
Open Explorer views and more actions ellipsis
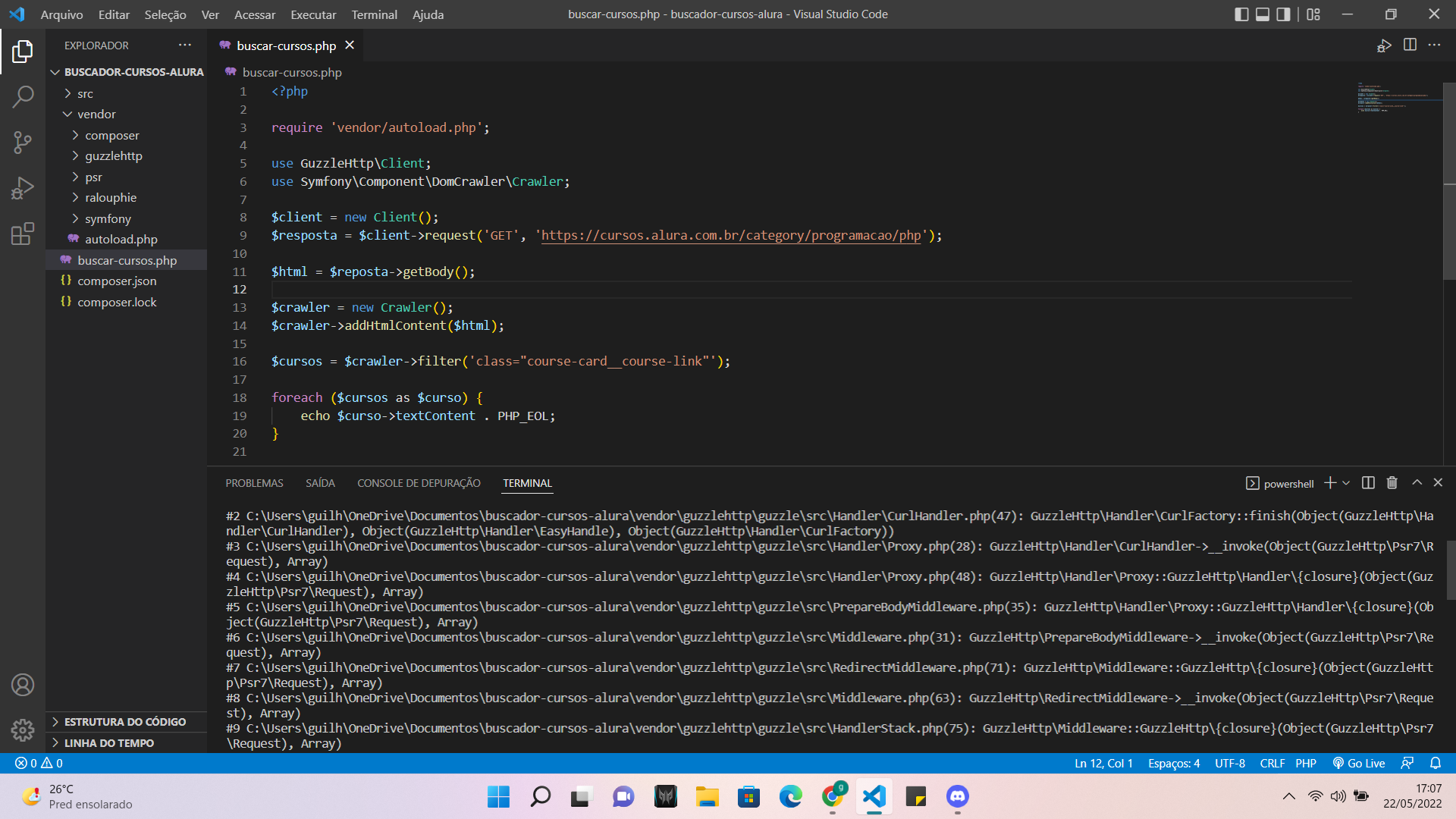[x=185, y=45]
